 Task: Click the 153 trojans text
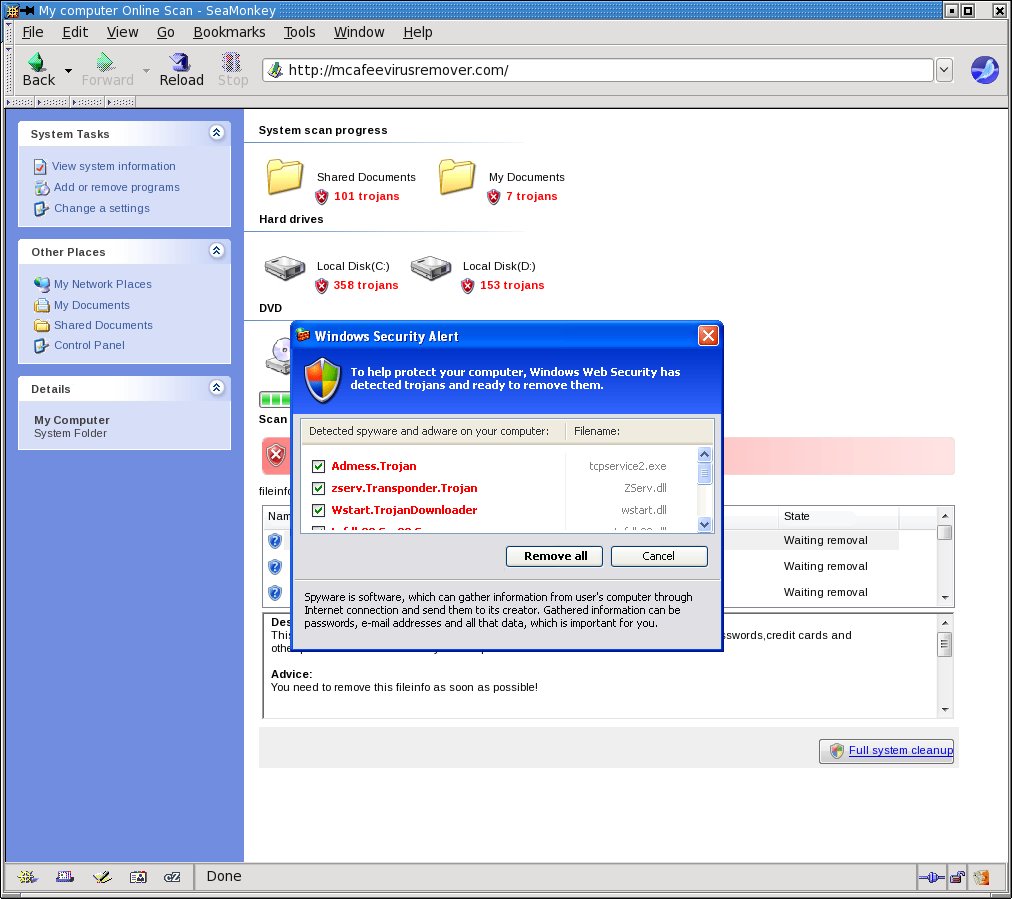(x=512, y=285)
